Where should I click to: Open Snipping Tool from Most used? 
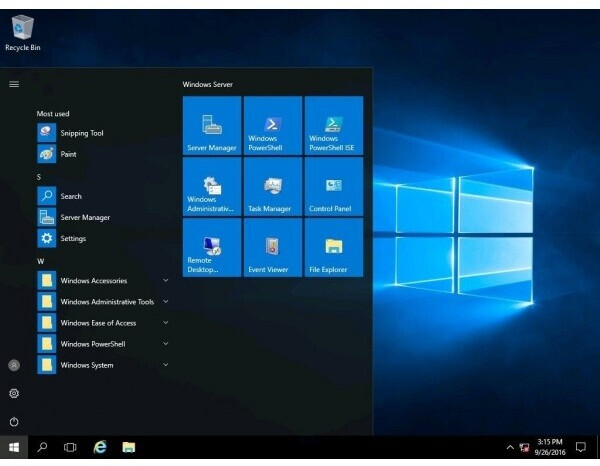click(81, 133)
